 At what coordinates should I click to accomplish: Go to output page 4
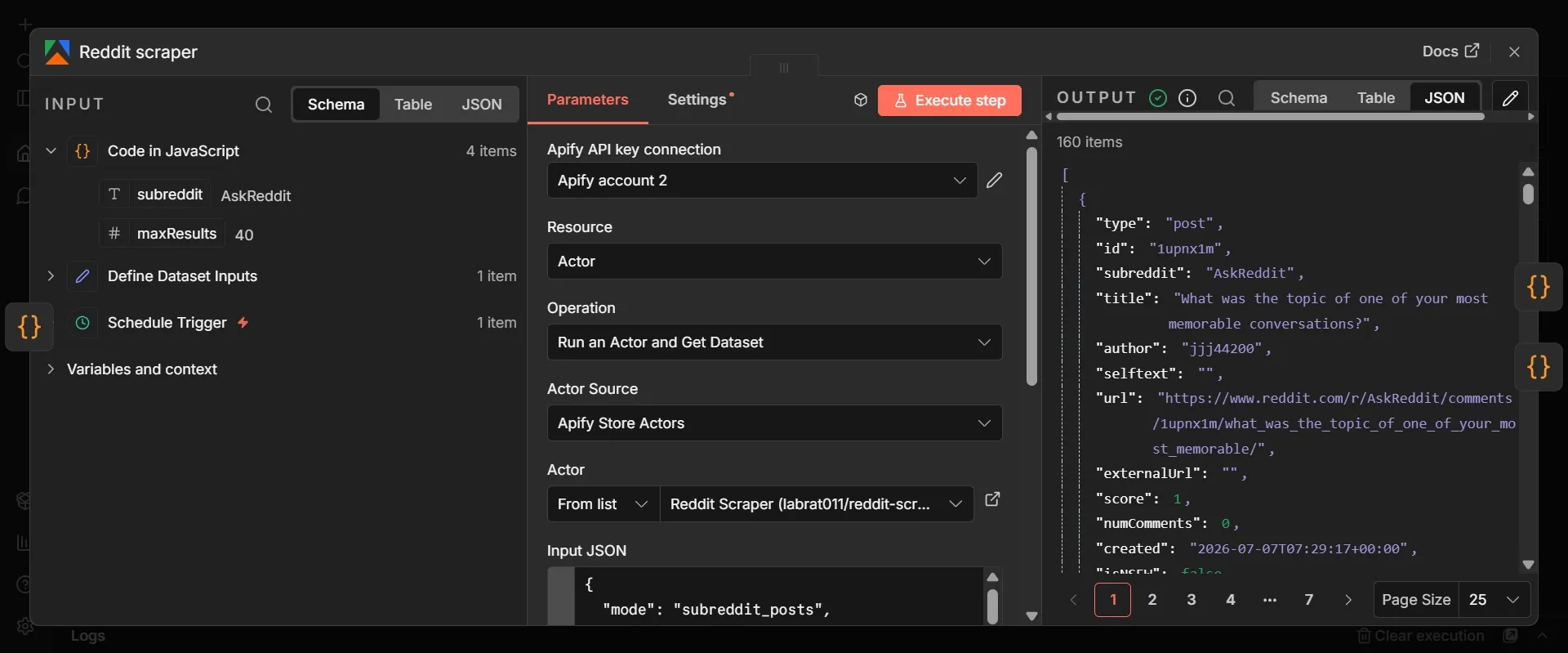pyautogui.click(x=1231, y=600)
